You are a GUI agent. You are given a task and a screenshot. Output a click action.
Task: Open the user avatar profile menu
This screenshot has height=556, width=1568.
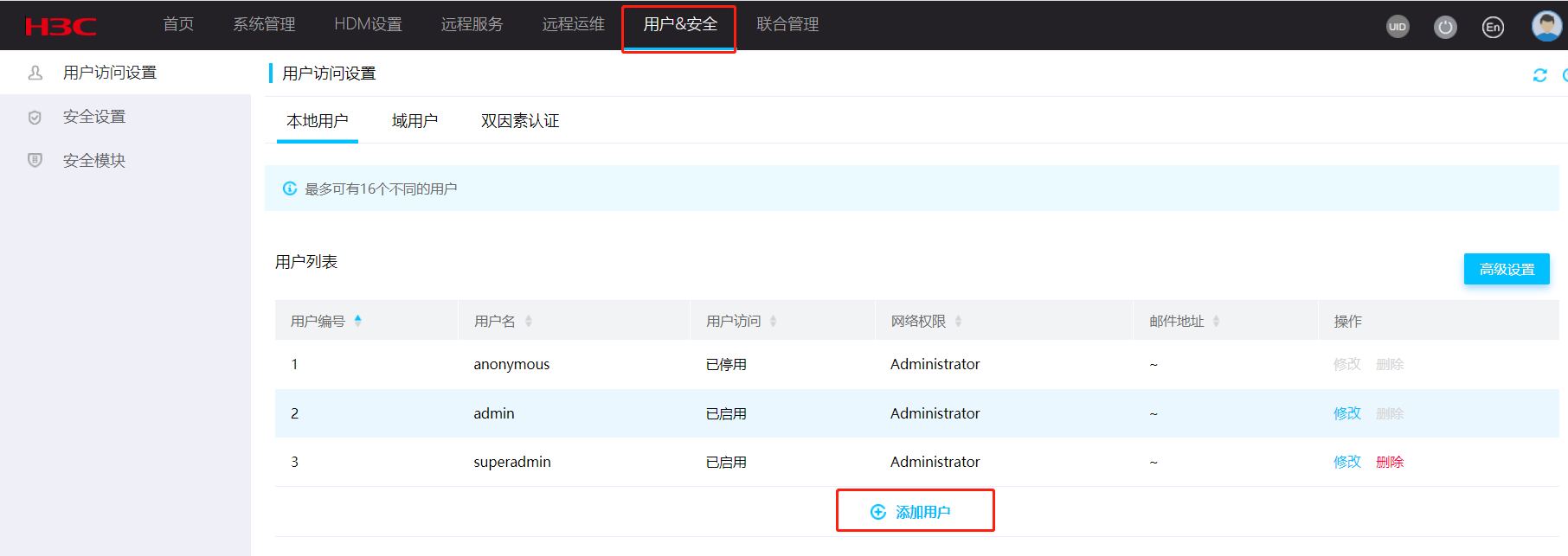pos(1546,26)
